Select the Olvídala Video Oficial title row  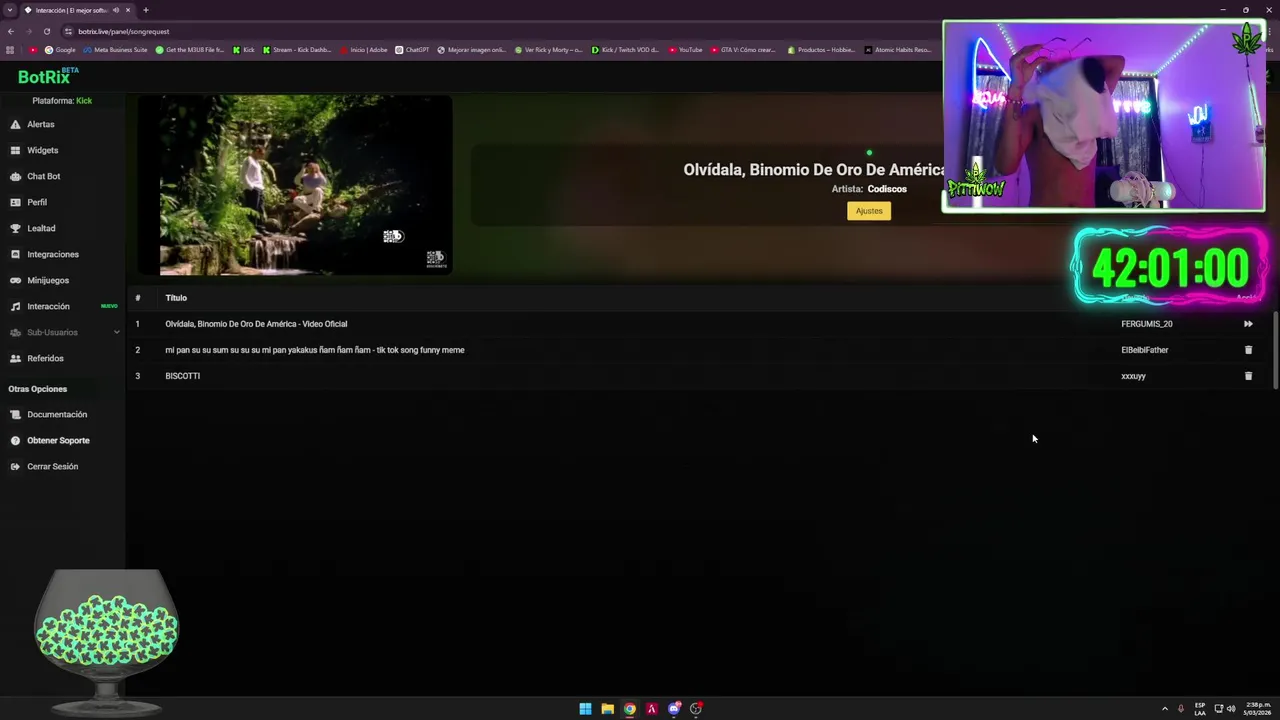pos(256,324)
